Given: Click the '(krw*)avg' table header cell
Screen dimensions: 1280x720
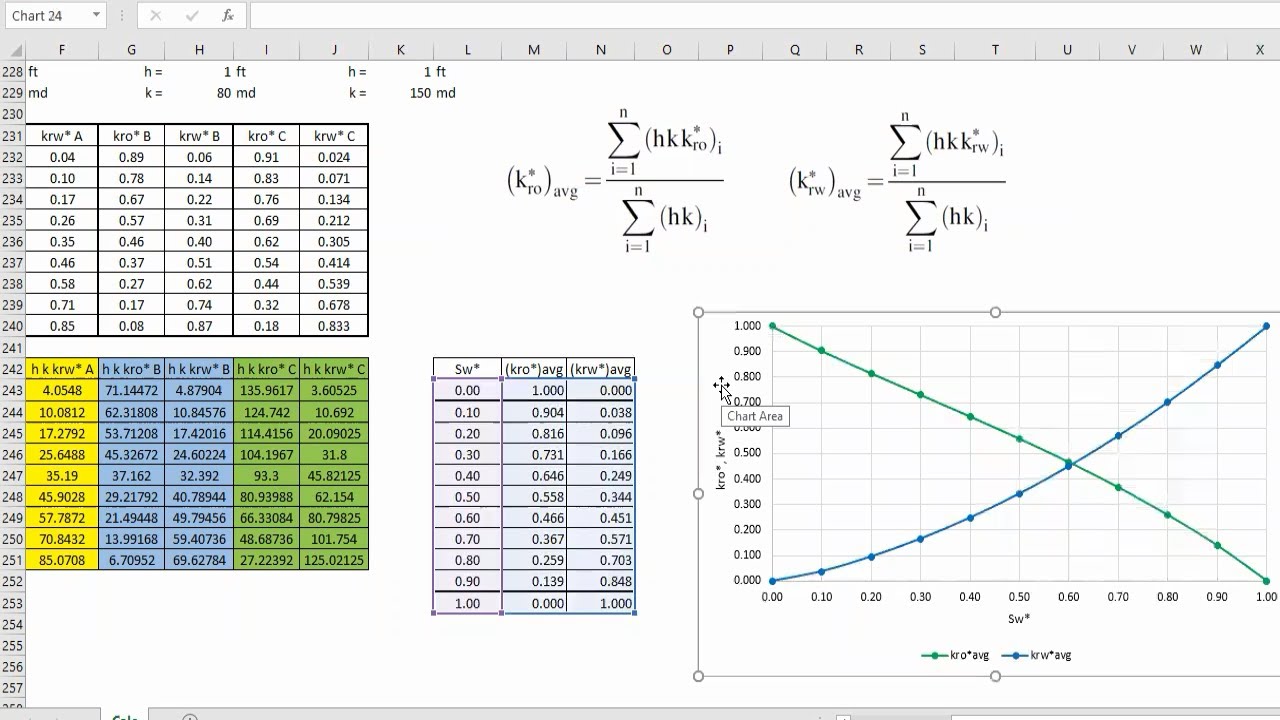Looking at the screenshot, I should [601, 369].
